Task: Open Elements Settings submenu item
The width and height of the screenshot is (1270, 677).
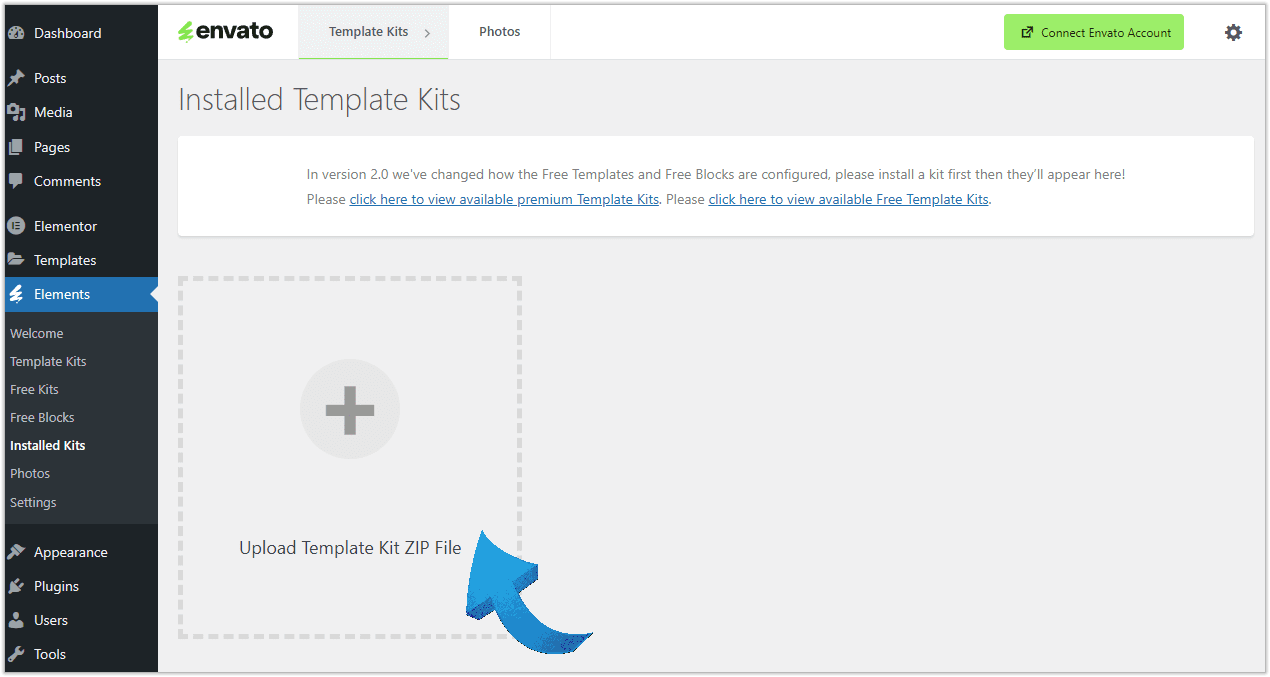Action: [x=33, y=502]
